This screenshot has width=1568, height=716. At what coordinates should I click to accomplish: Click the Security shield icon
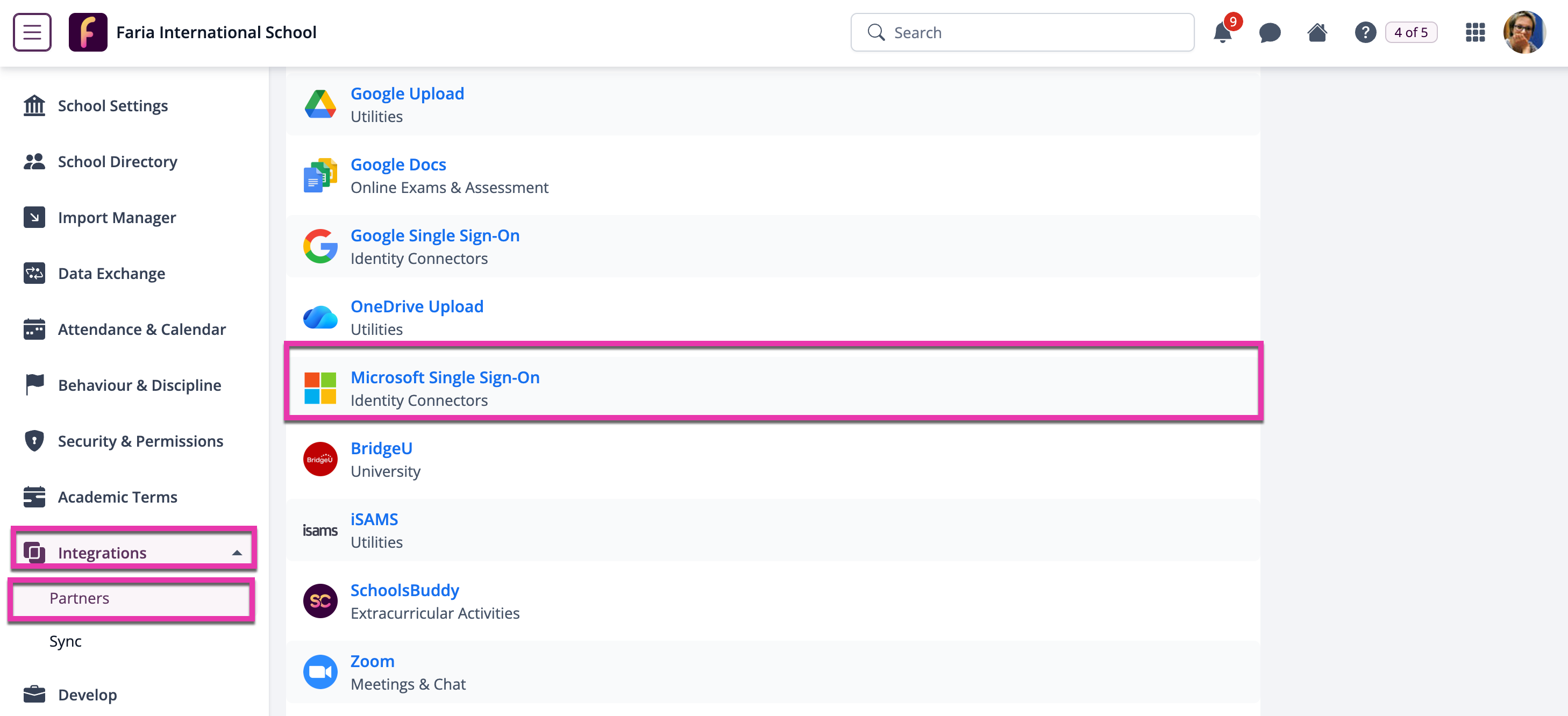[34, 440]
